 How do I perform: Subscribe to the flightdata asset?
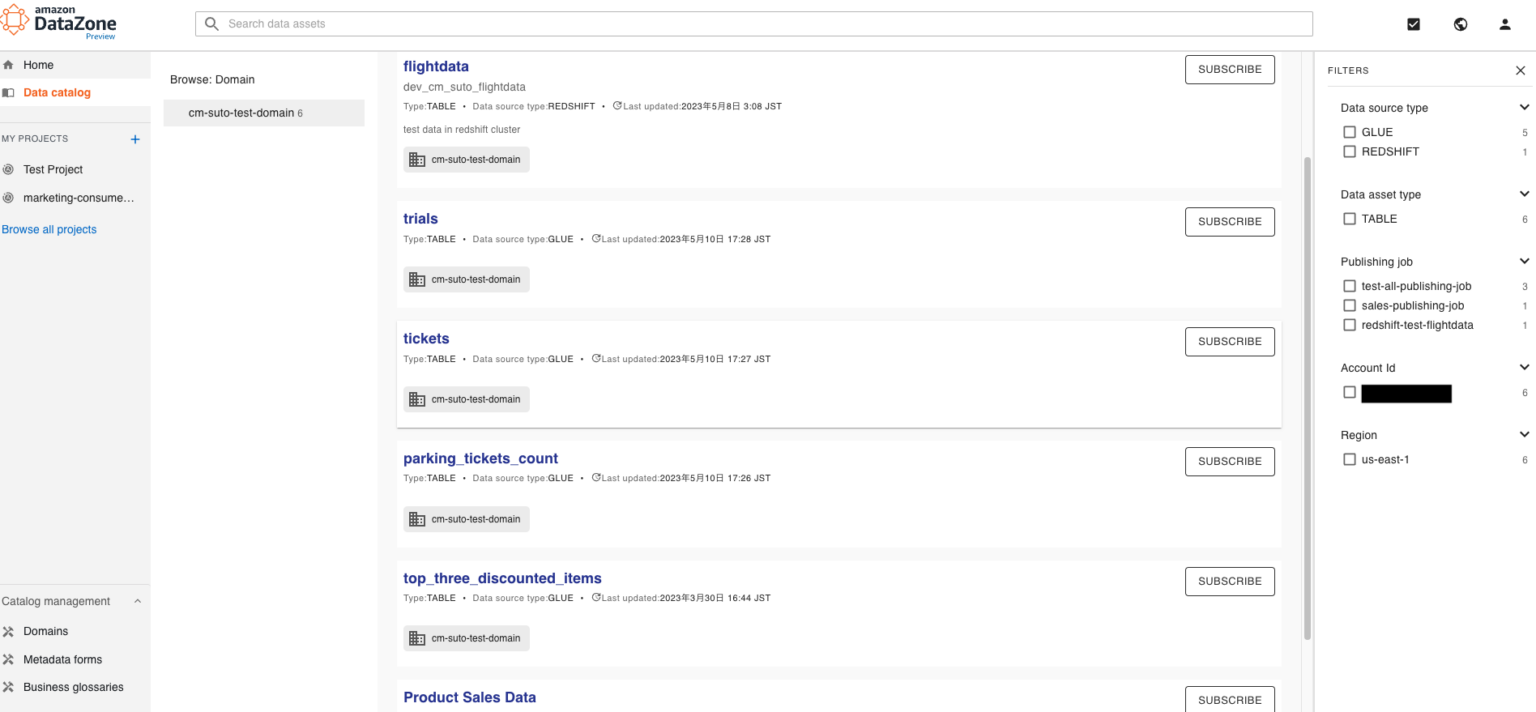coord(1229,69)
